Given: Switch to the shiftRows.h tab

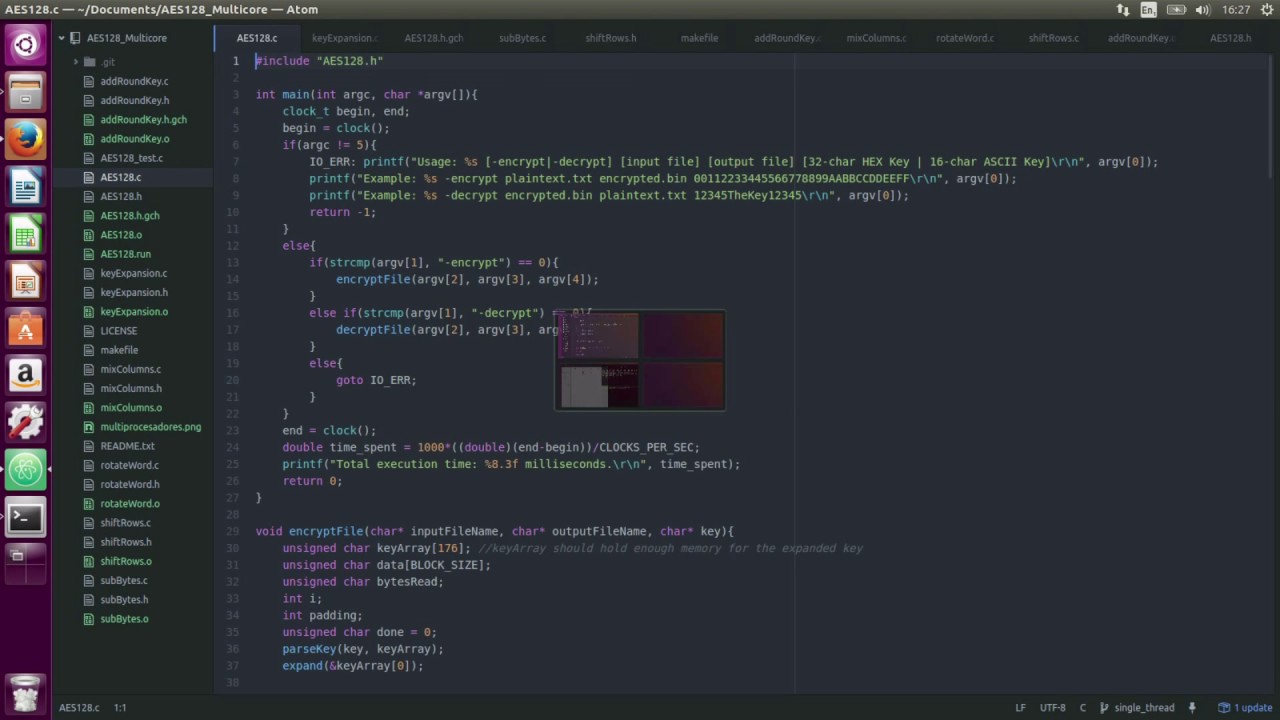Looking at the screenshot, I should [611, 38].
